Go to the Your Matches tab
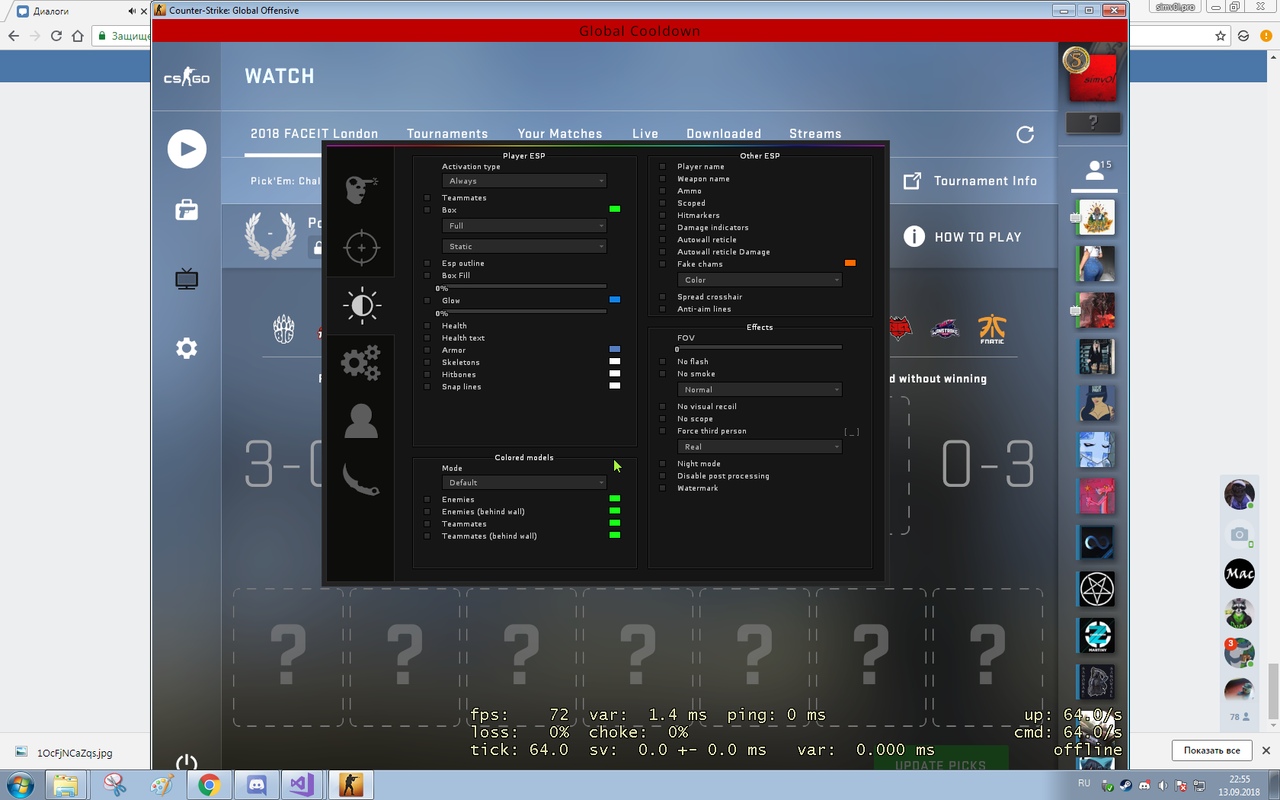The width and height of the screenshot is (1280, 800). (x=560, y=134)
